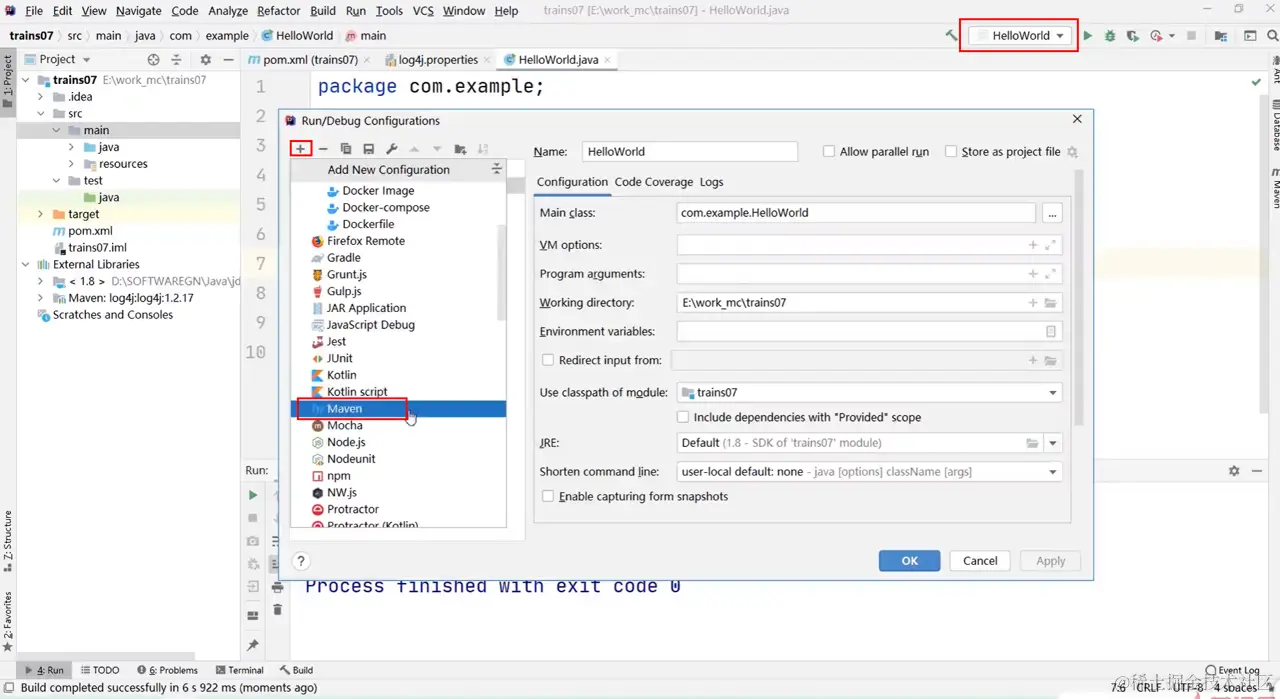The image size is (1280, 699).
Task: Switch to the Logs tab in dialog
Action: [711, 182]
